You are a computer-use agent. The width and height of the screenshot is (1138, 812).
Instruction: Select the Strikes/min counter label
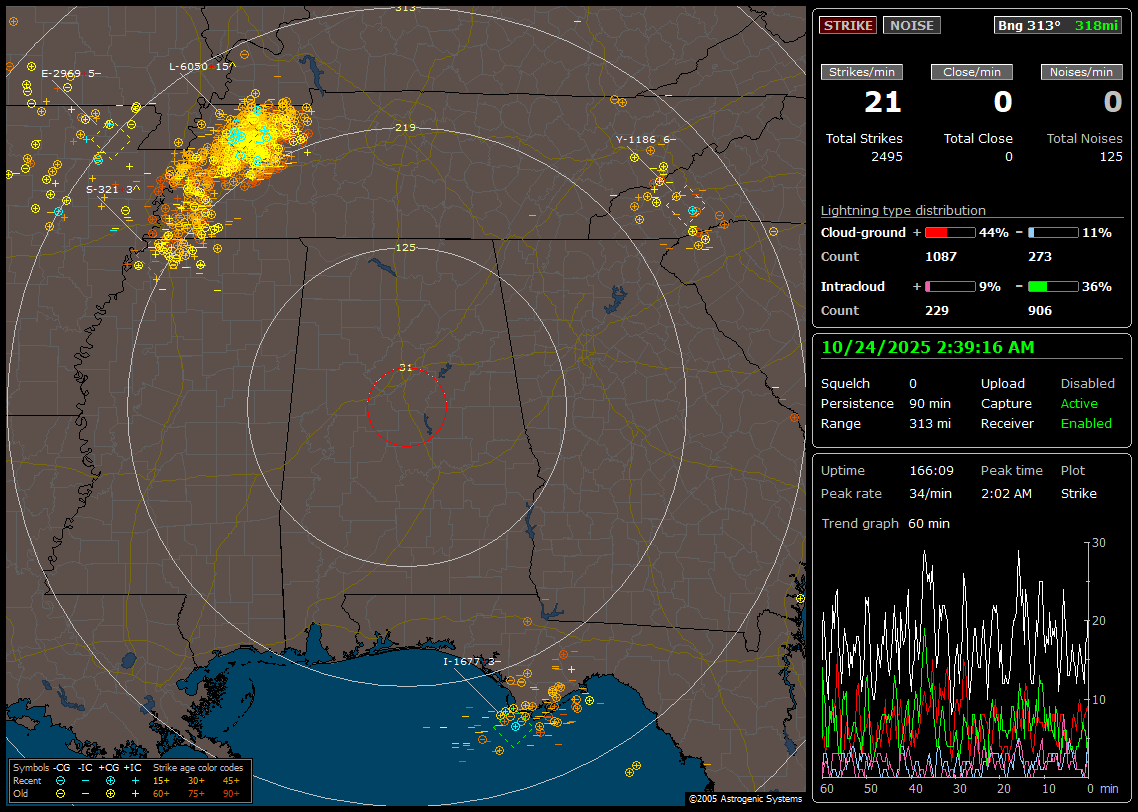point(862,72)
